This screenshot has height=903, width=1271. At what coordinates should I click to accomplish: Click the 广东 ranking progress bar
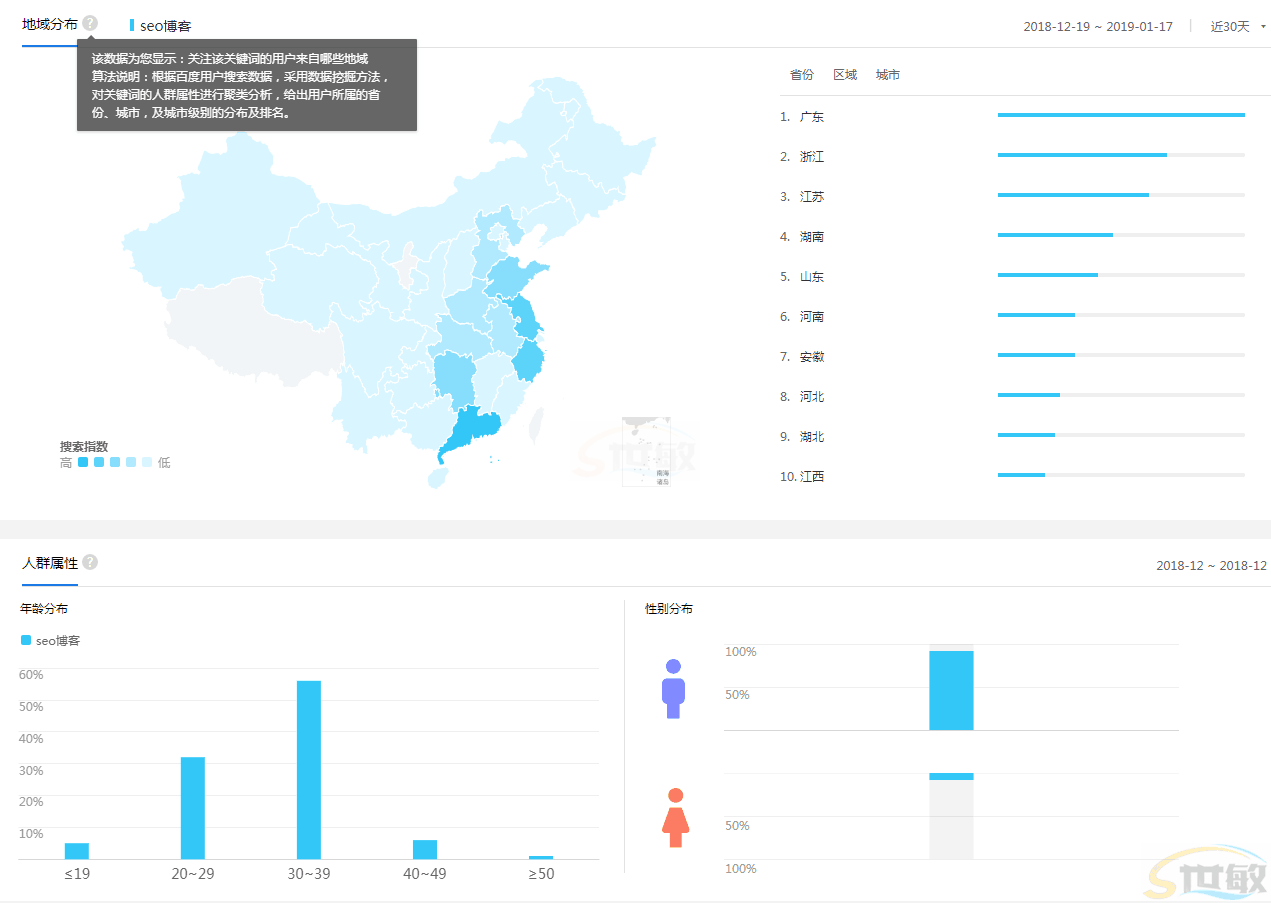click(1121, 115)
